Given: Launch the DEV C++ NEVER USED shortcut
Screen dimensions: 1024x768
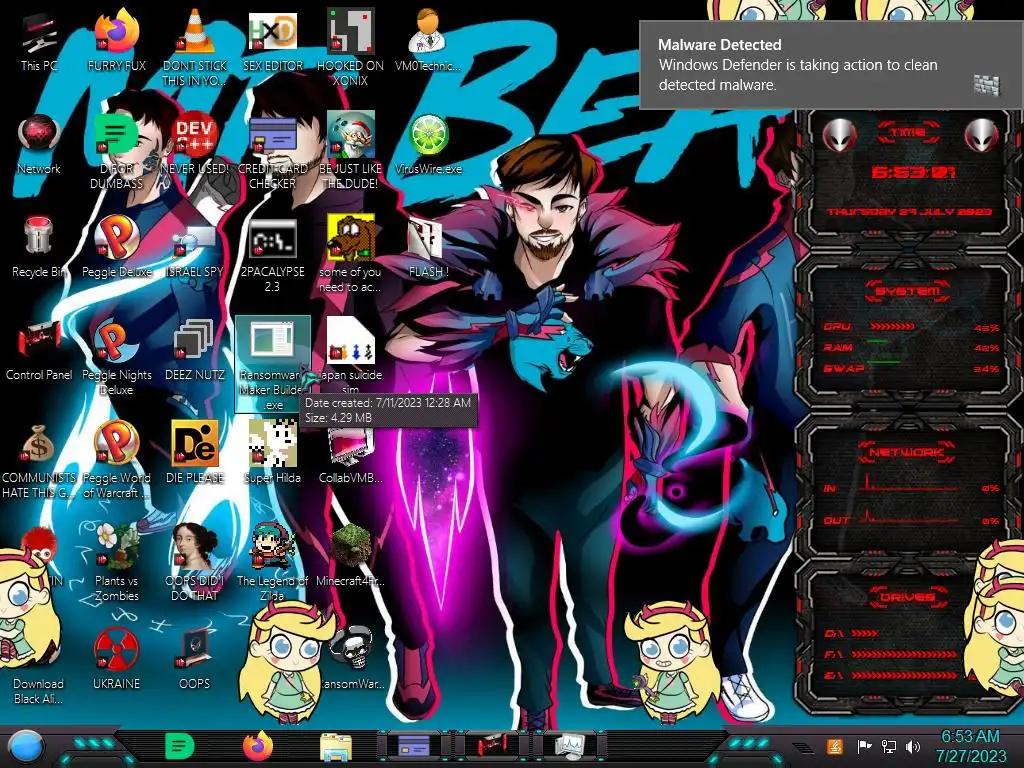Looking at the screenshot, I should [194, 142].
